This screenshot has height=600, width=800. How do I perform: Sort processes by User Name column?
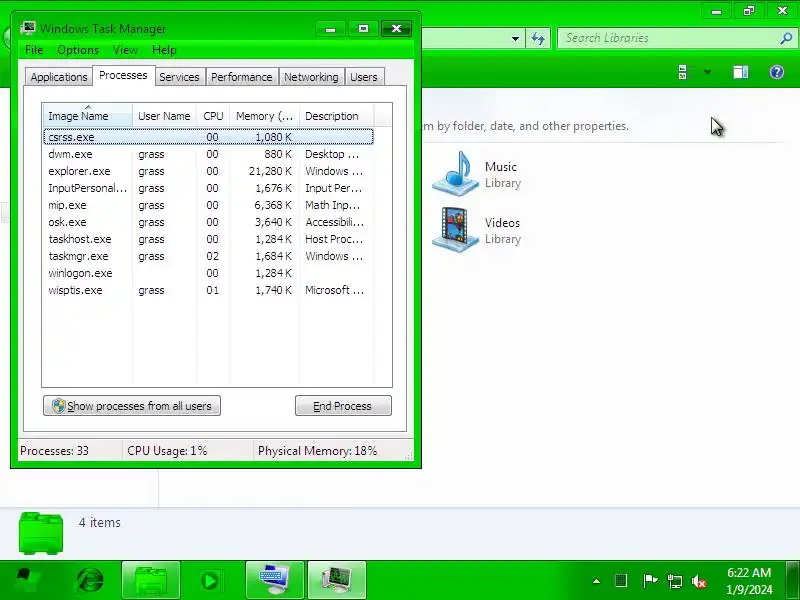coord(164,116)
